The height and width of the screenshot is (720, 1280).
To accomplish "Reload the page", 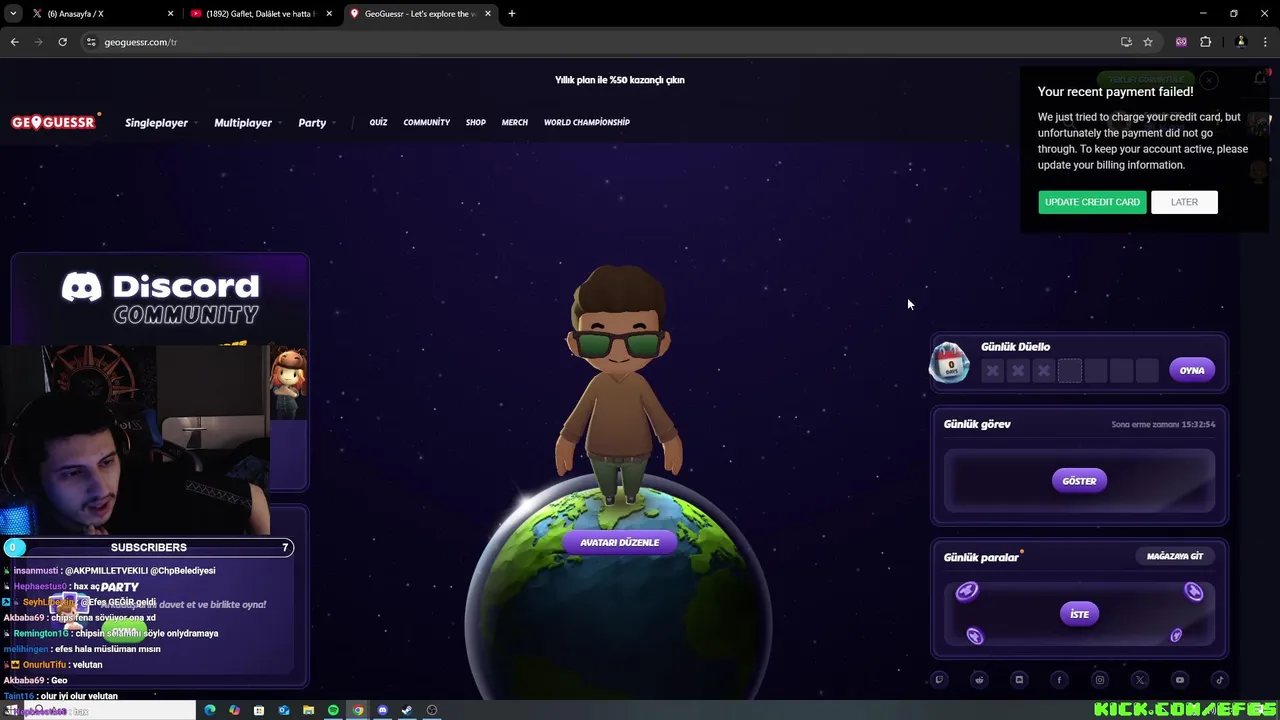I will (62, 42).
